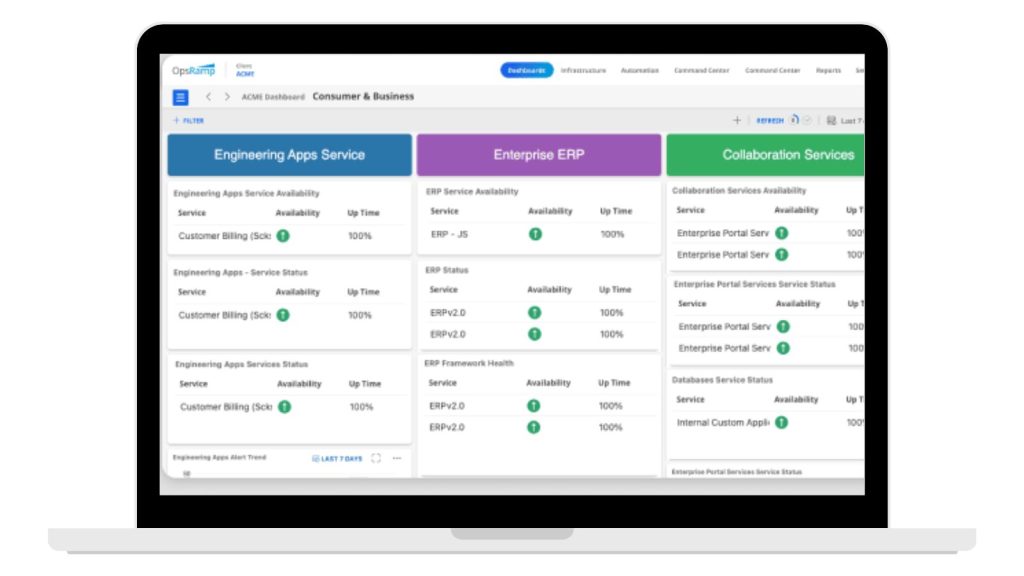Add a filter with the Filter button
1024x576 pixels.
click(x=189, y=120)
